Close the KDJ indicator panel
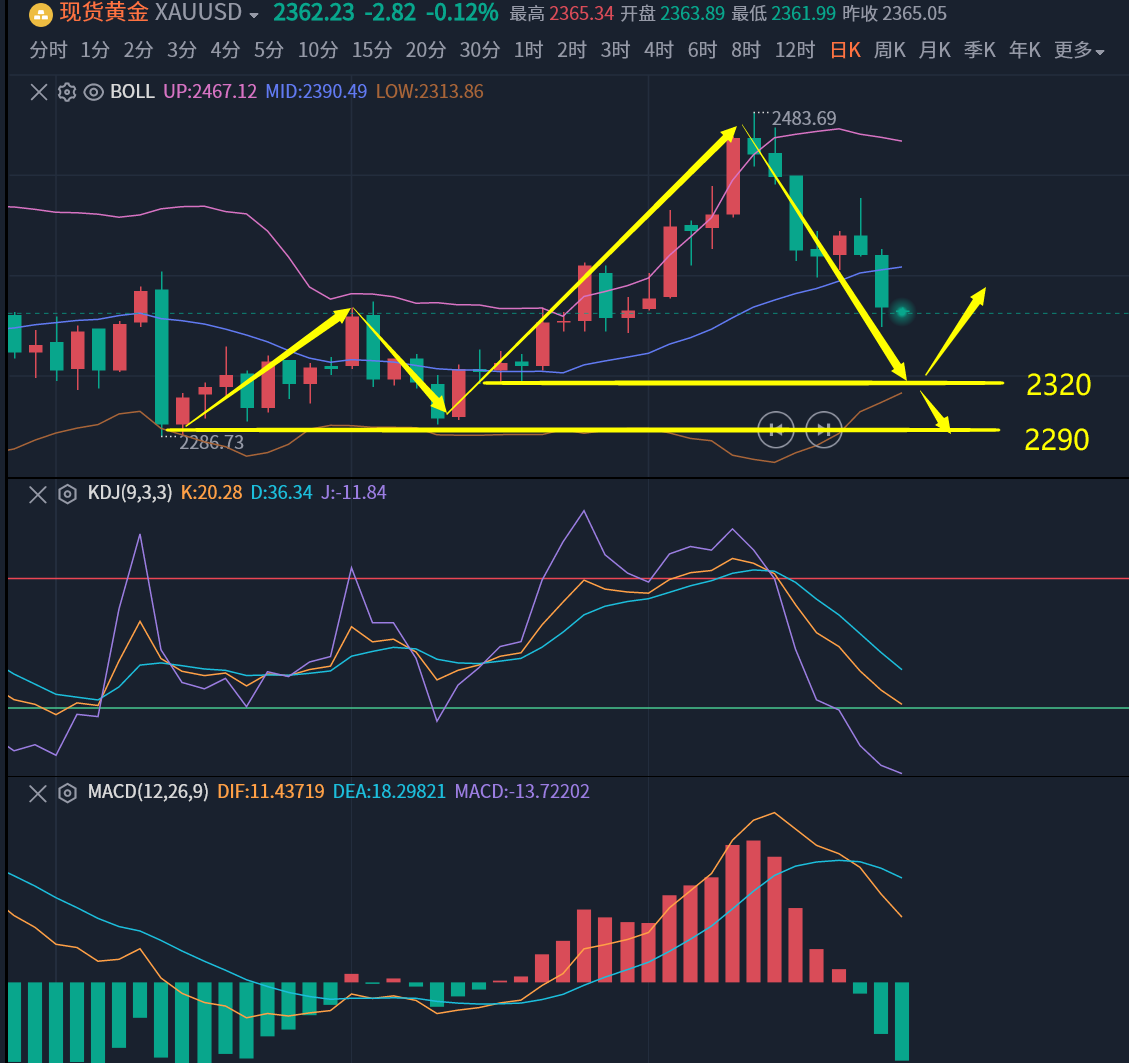The height and width of the screenshot is (1063, 1129). 38,494
